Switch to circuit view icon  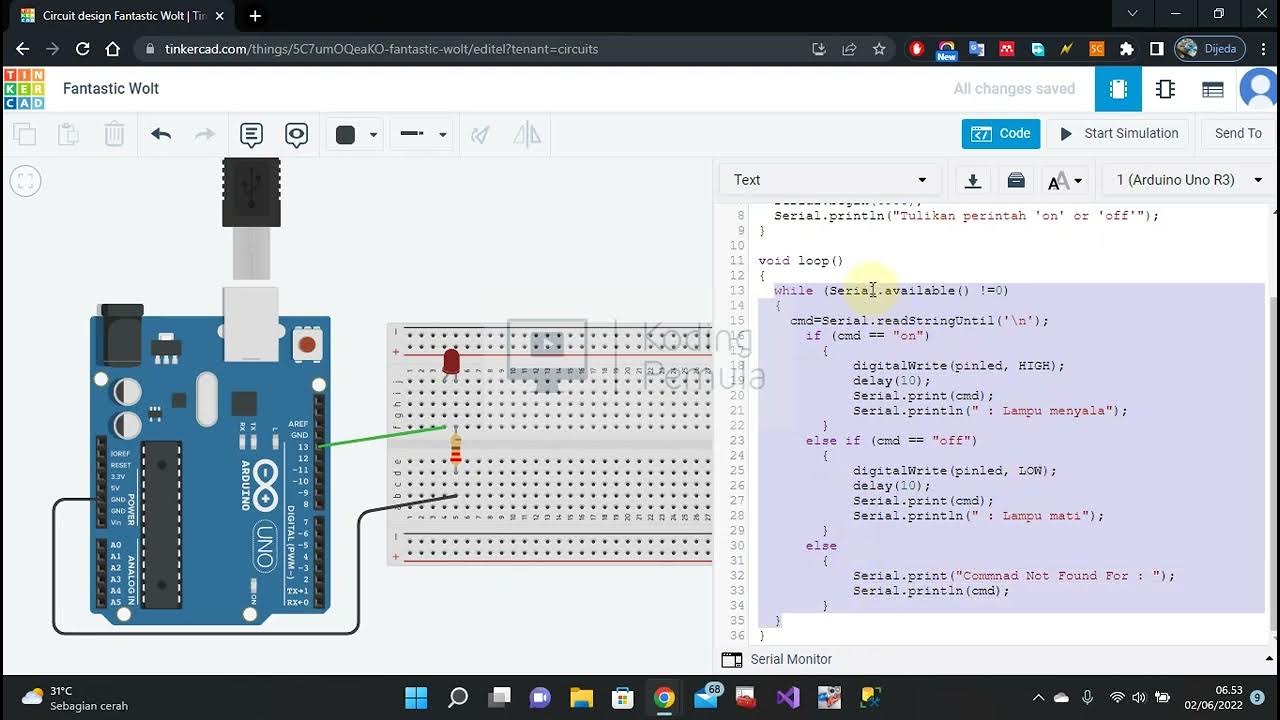point(1118,89)
